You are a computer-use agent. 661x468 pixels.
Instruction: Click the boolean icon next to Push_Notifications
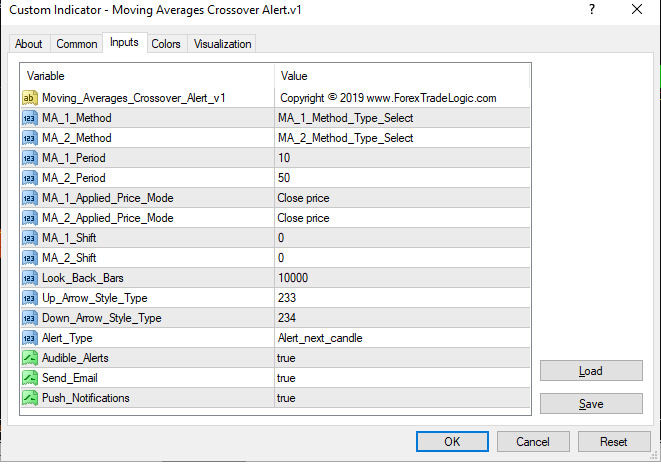pos(30,398)
